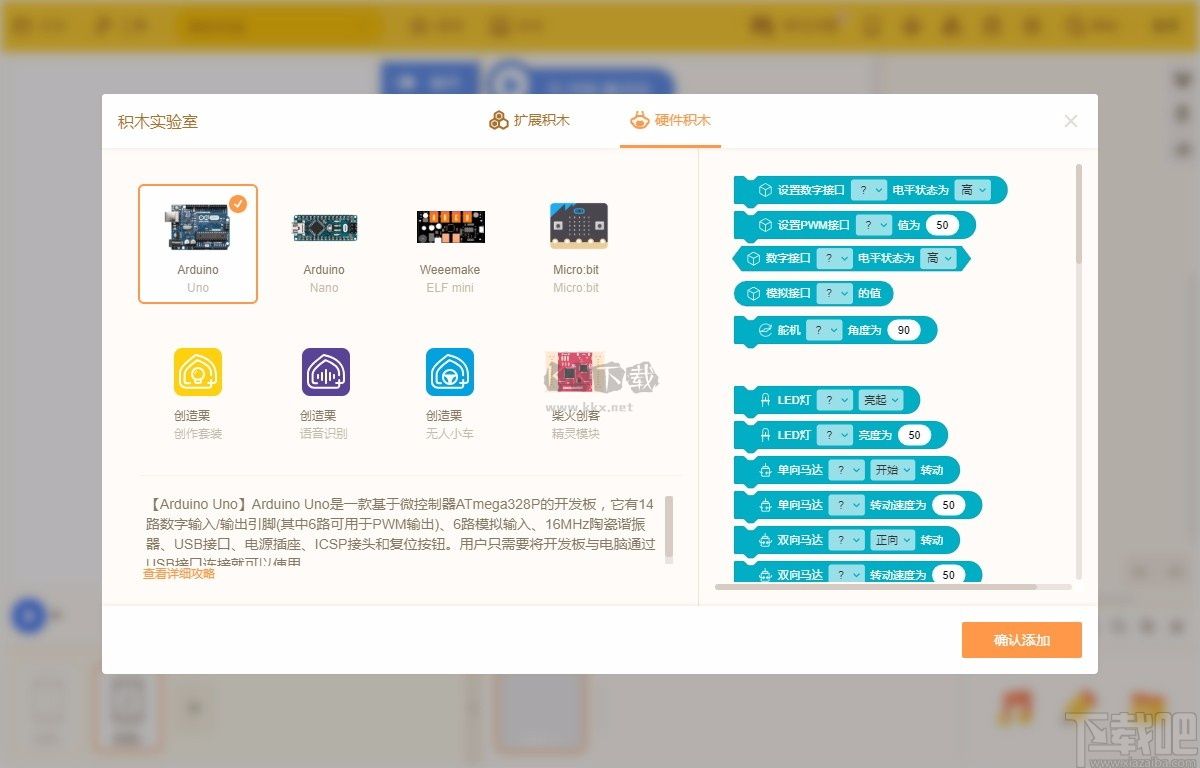
Task: Select the purple 创造栗 语音识别 icon
Action: (x=325, y=372)
